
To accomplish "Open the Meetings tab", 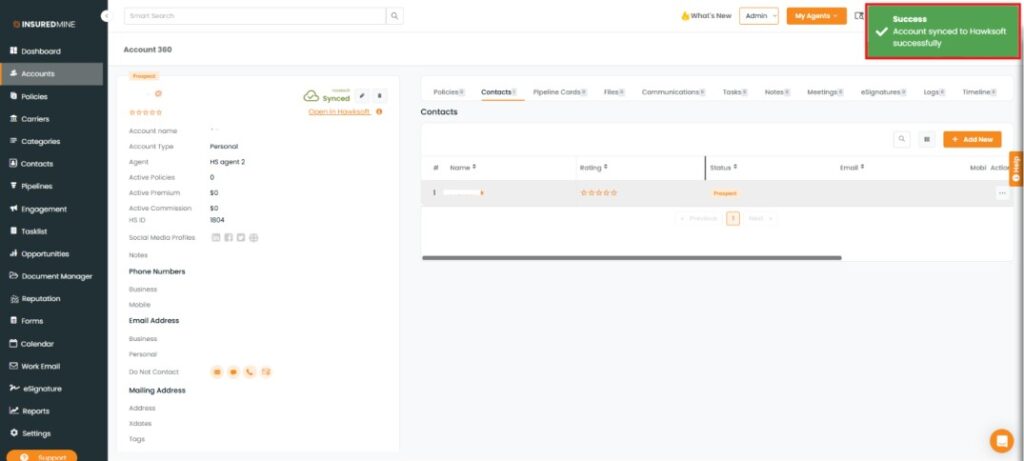I will pos(825,92).
